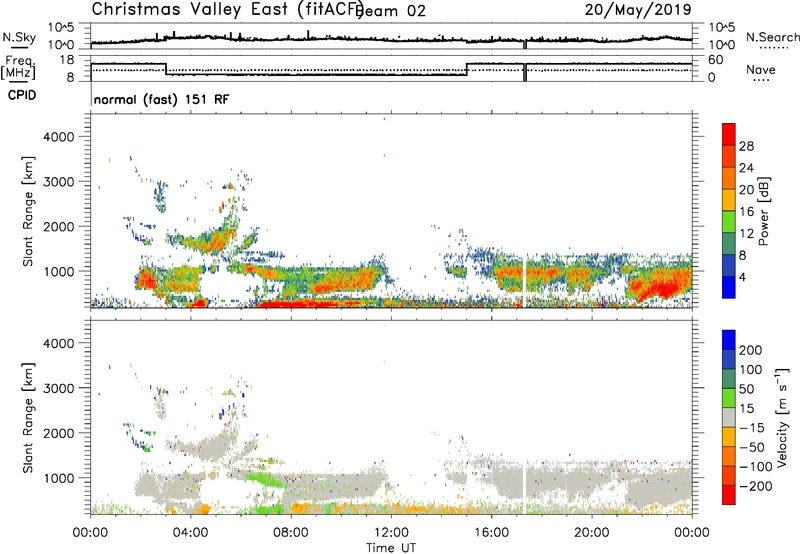
Task: Click the "18" frequency scale value
Action: [66, 60]
